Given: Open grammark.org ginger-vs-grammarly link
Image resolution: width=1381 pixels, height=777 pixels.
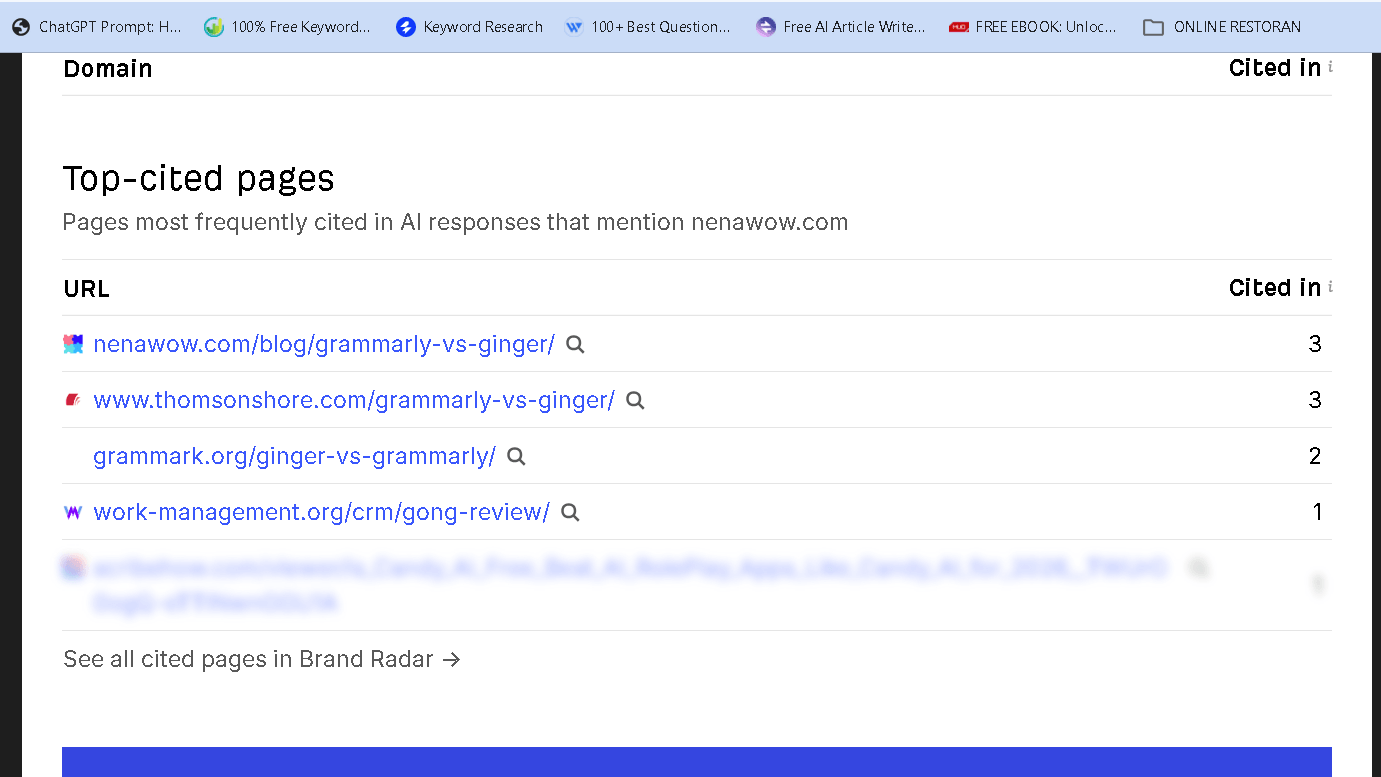Looking at the screenshot, I should [x=294, y=456].
